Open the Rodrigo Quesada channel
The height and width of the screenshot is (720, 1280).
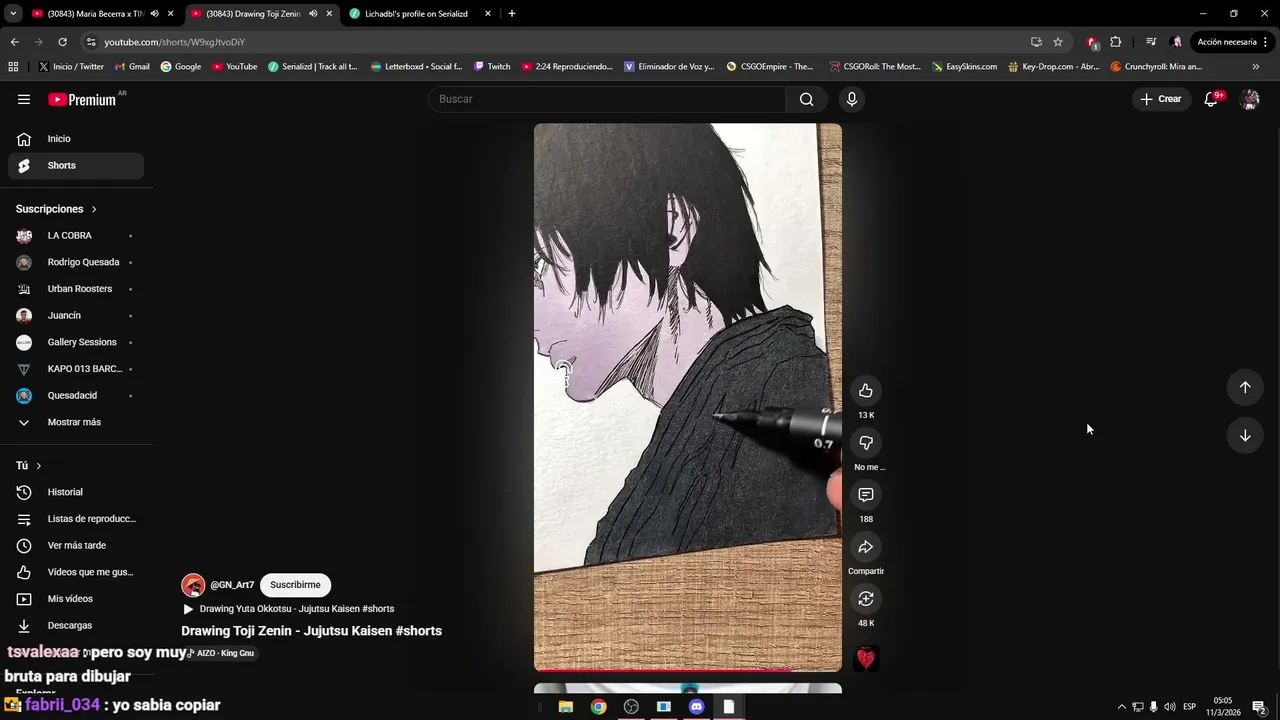coord(76,262)
